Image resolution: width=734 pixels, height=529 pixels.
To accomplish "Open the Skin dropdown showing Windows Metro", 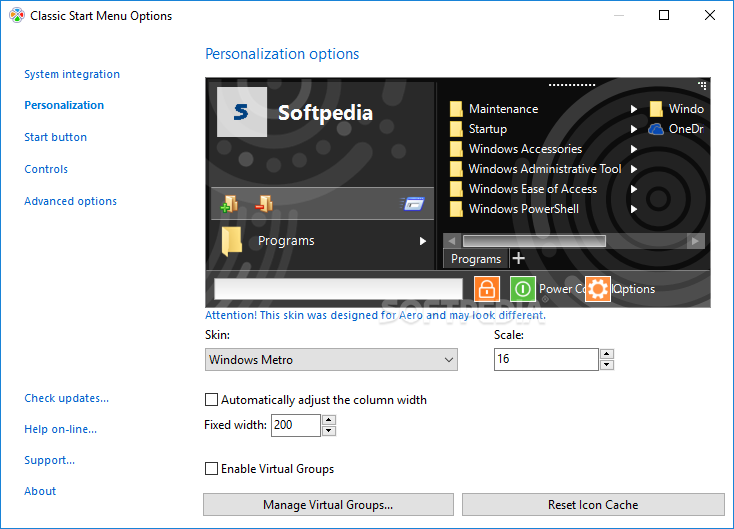I will [x=331, y=360].
